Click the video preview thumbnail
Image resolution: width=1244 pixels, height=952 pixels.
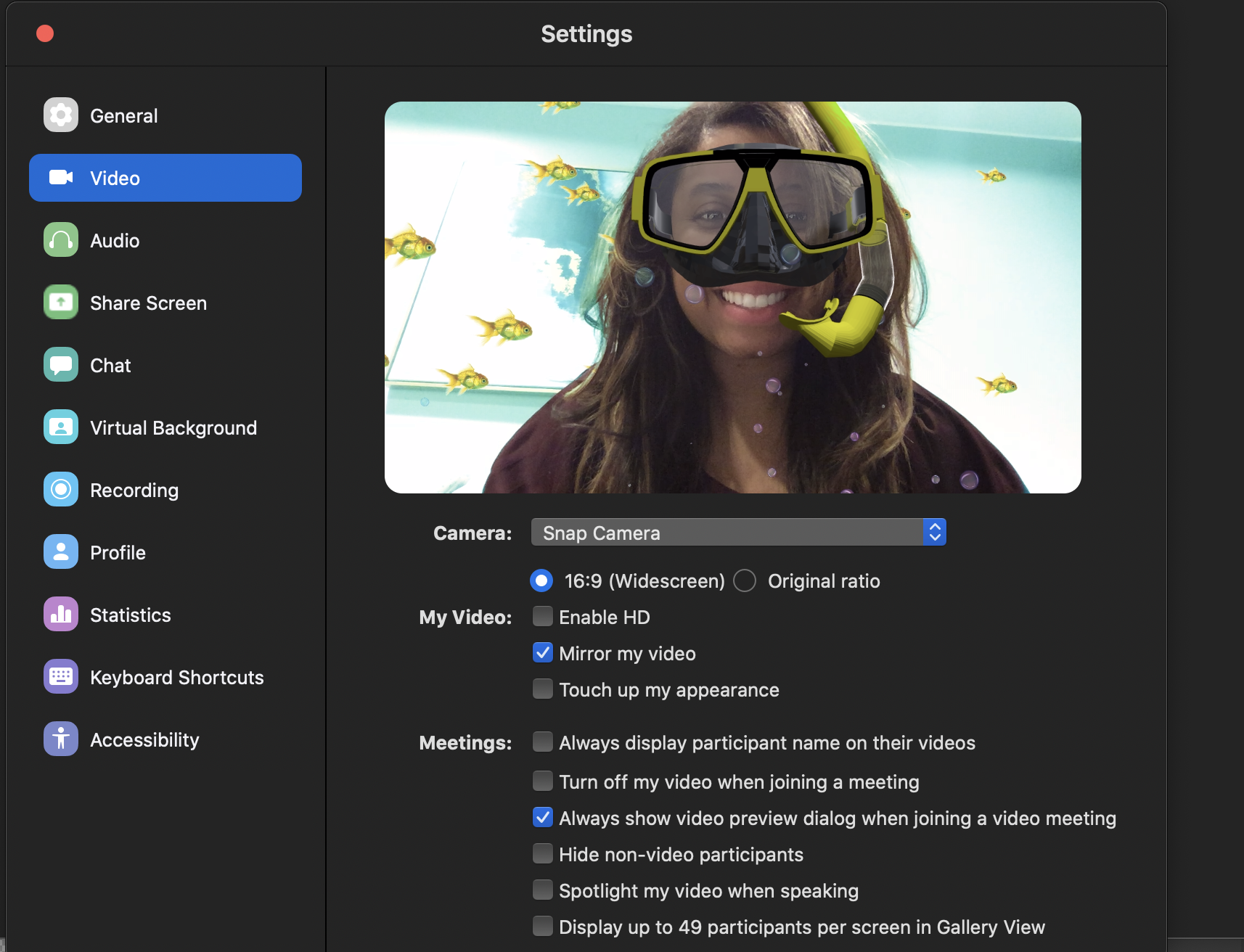coord(733,297)
